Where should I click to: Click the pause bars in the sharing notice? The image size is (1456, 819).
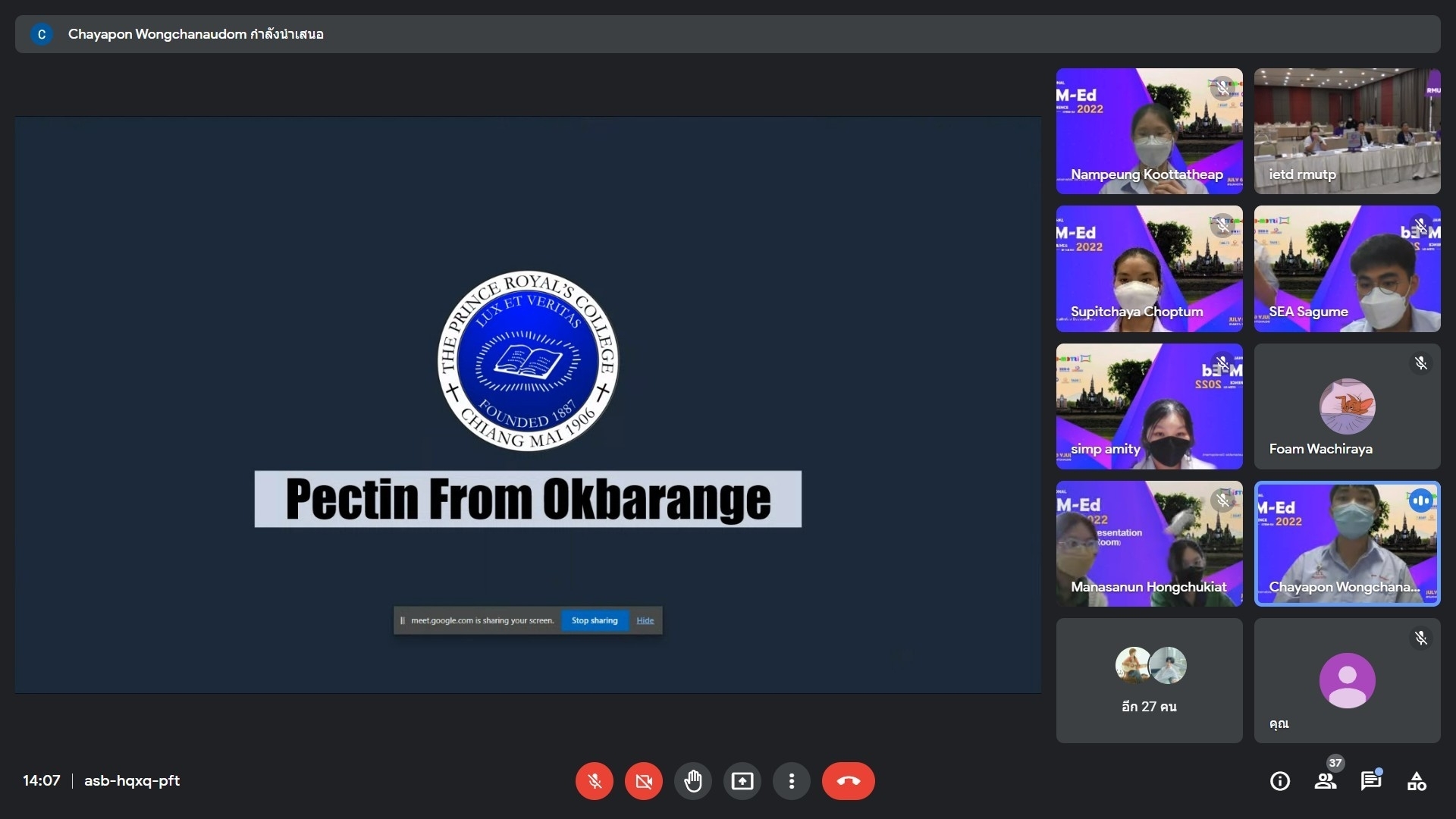click(x=403, y=620)
